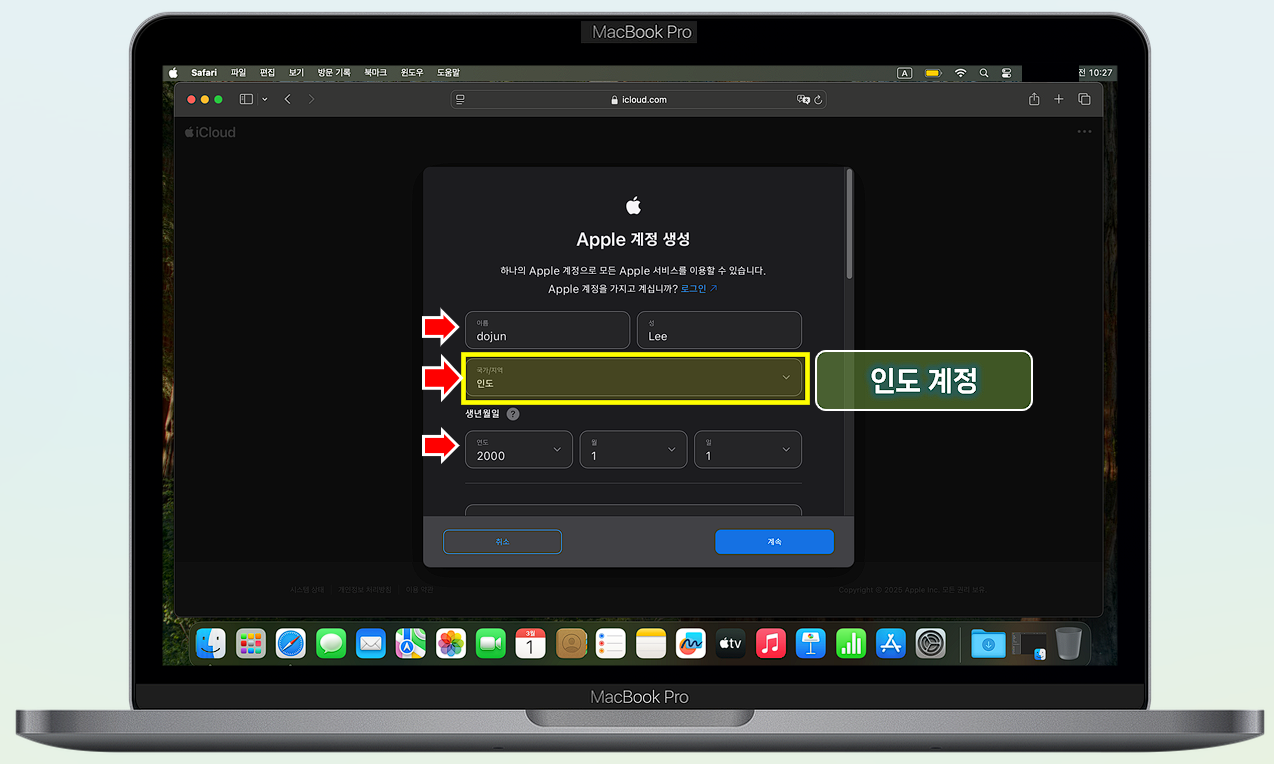Open Reminders app in the dock
Screen dimensions: 1274x764
pos(610,643)
